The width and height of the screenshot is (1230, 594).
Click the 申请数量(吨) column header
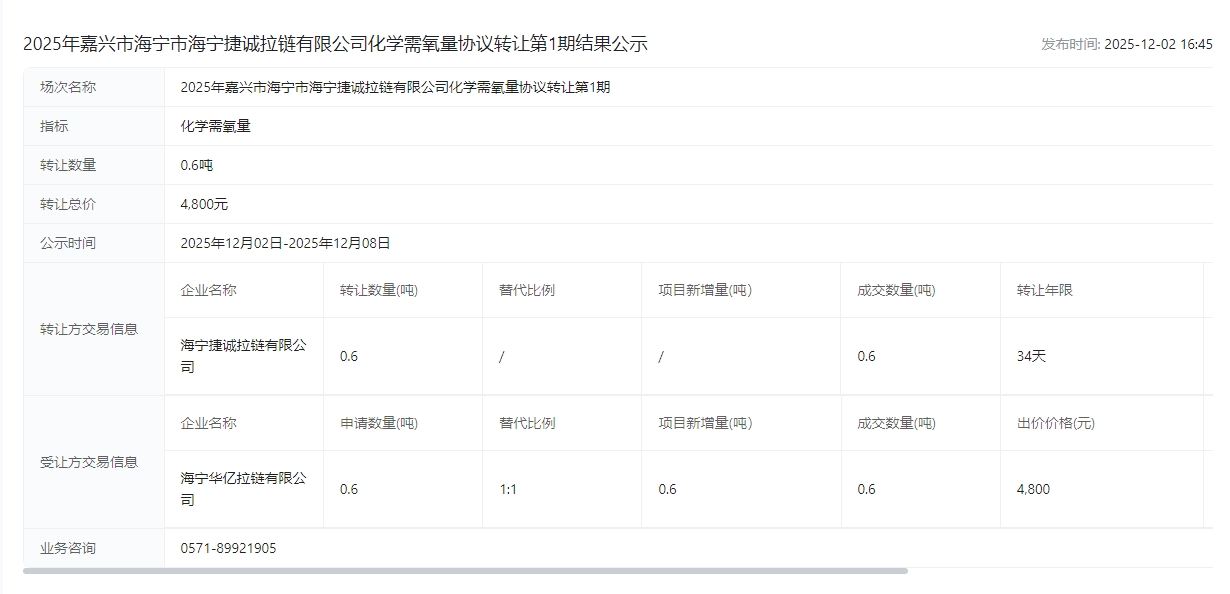(379, 423)
